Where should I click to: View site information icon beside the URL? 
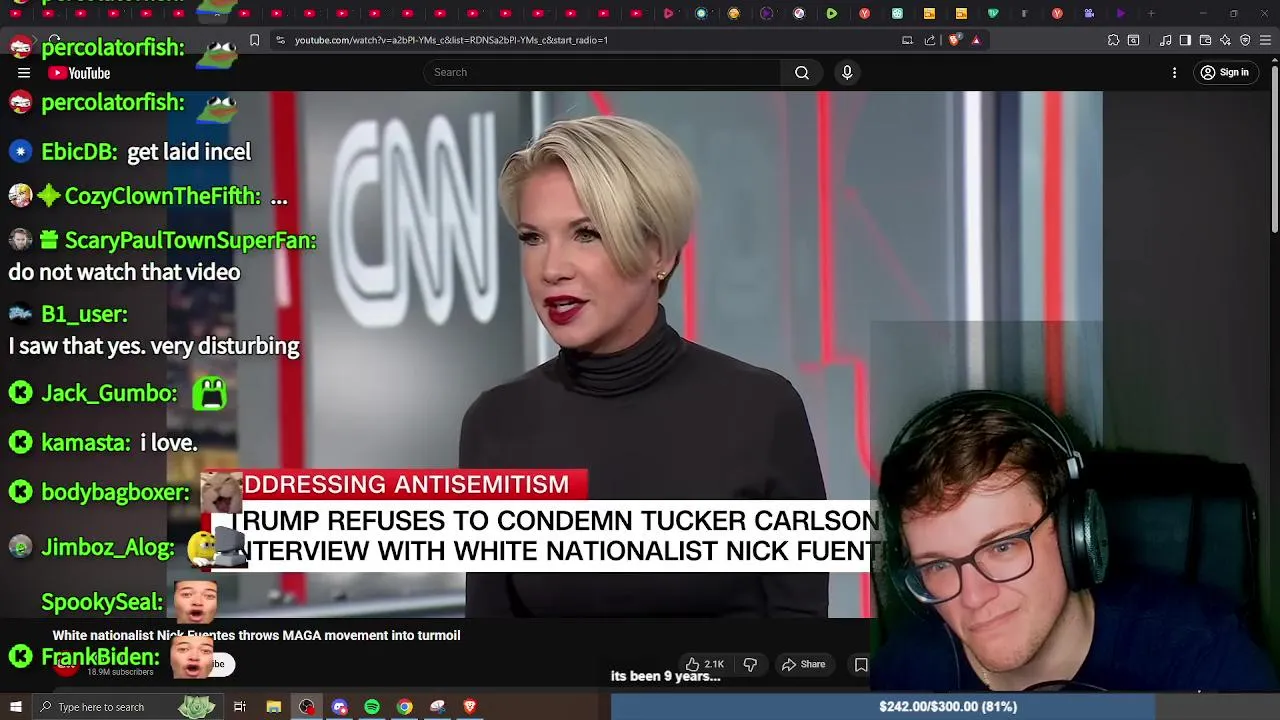click(280, 40)
